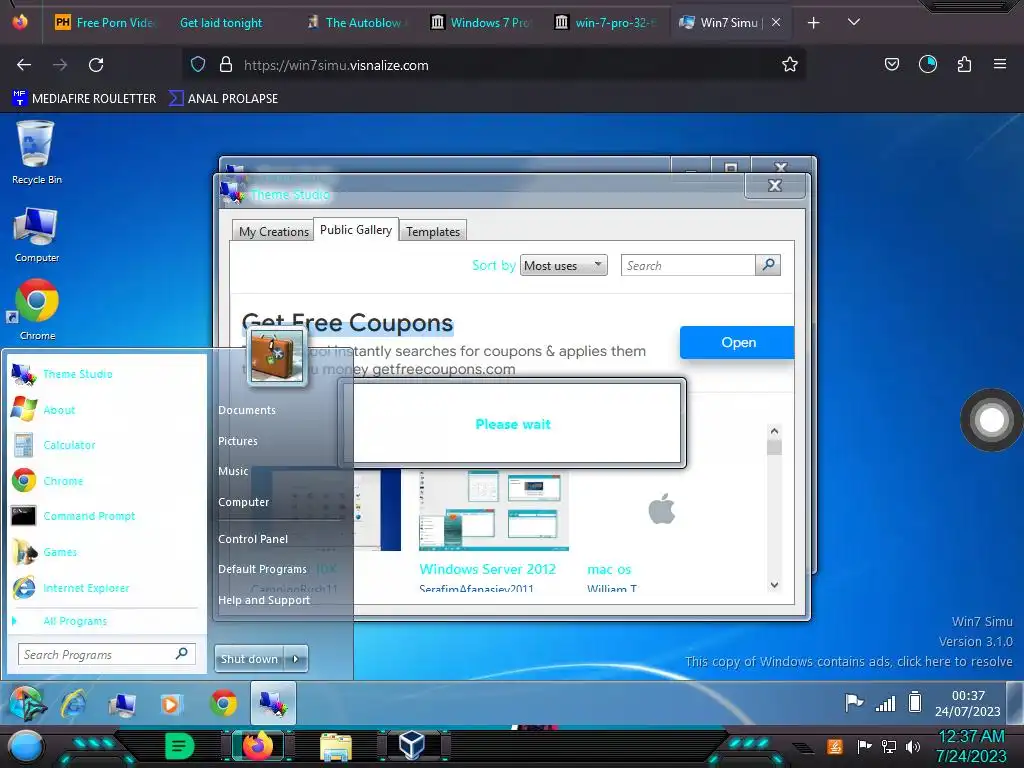Click the start menu user picture
1024x768 pixels.
click(x=276, y=356)
